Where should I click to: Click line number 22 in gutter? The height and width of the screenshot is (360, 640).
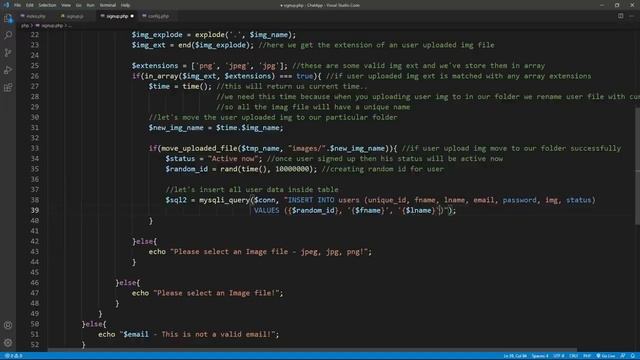click(x=35, y=35)
